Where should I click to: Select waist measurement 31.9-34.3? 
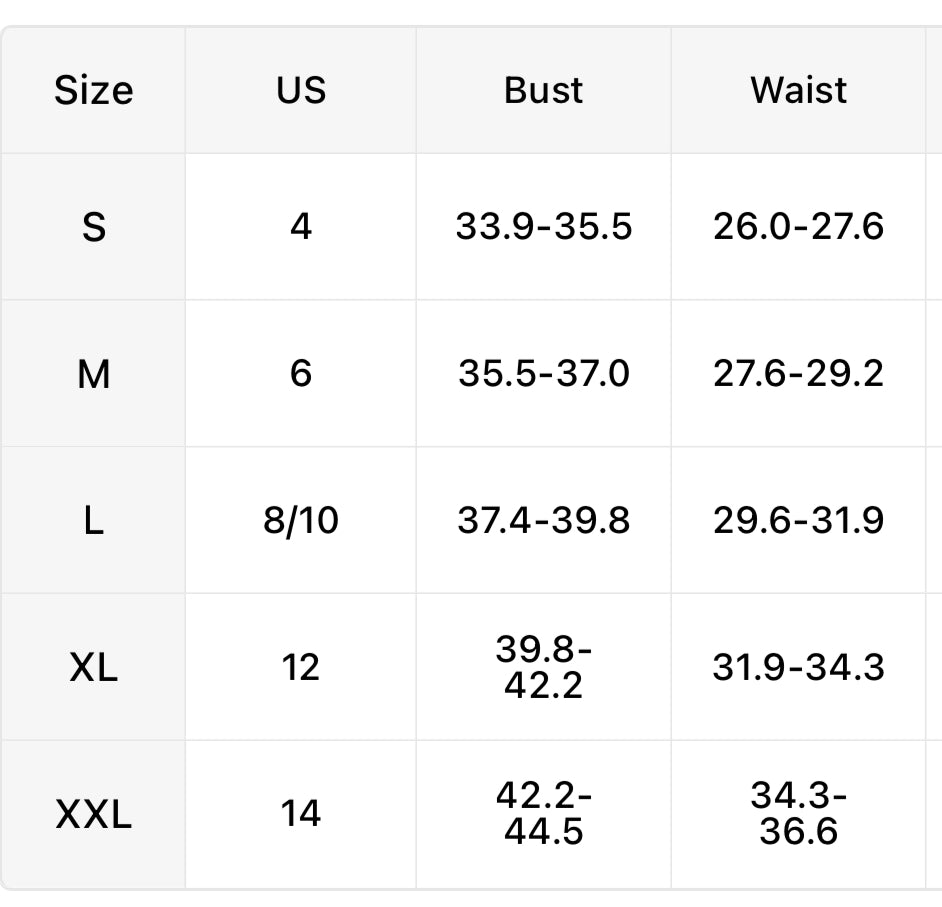[798, 667]
